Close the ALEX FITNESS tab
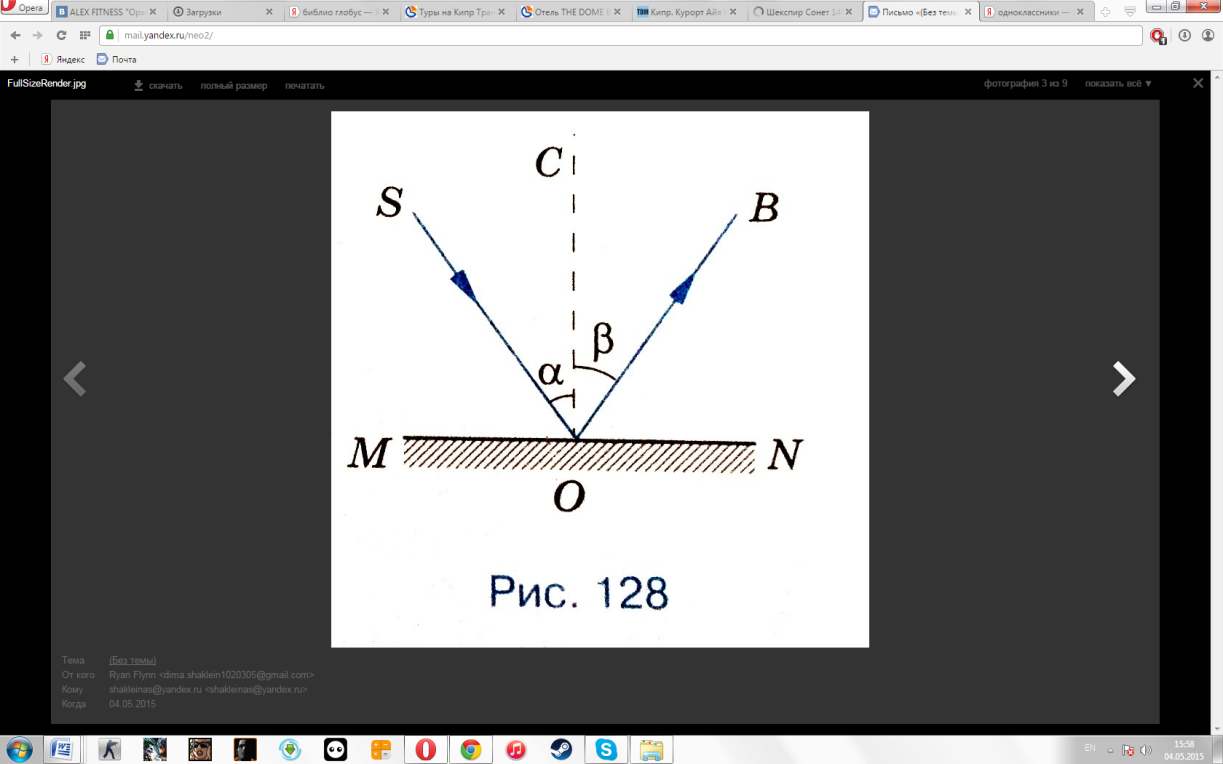This screenshot has height=764, width=1223. pyautogui.click(x=152, y=12)
